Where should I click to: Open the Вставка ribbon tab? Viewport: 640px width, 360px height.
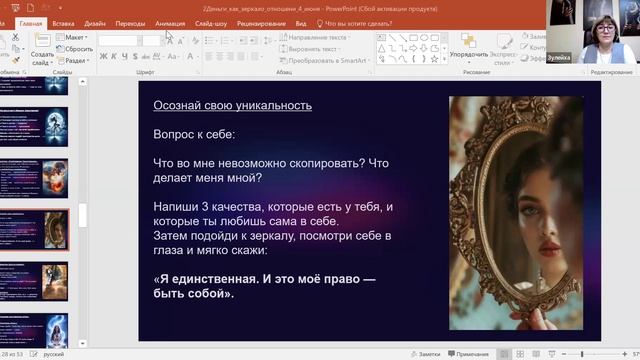coord(63,24)
